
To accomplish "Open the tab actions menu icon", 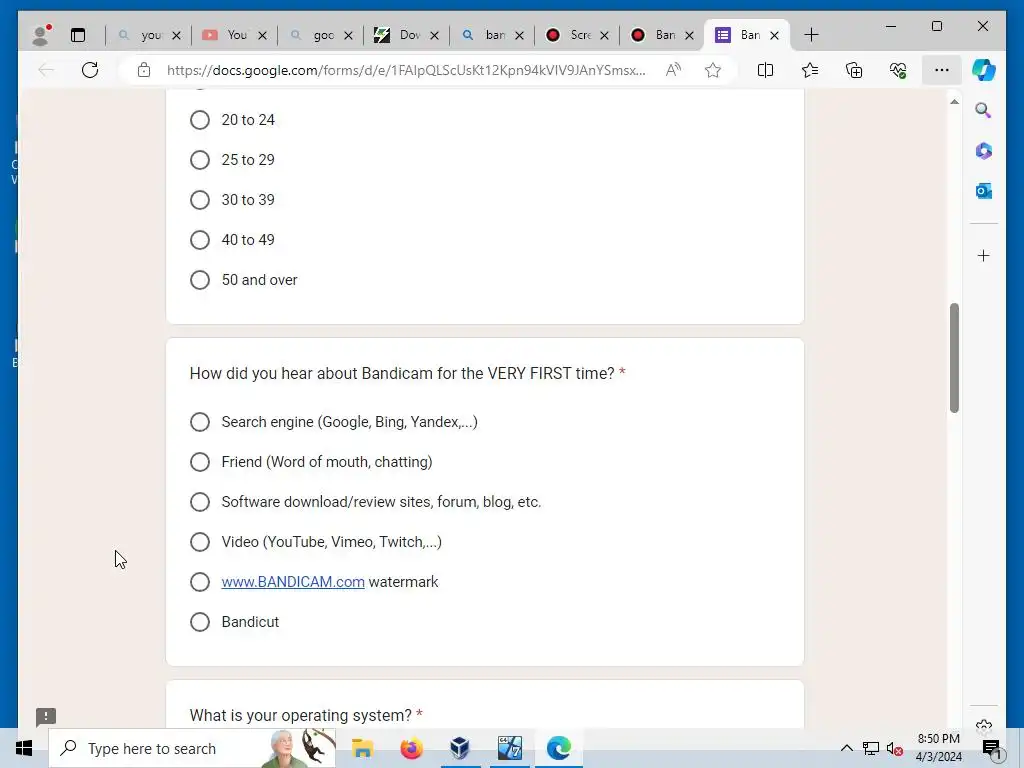I will pyautogui.click(x=78, y=35).
